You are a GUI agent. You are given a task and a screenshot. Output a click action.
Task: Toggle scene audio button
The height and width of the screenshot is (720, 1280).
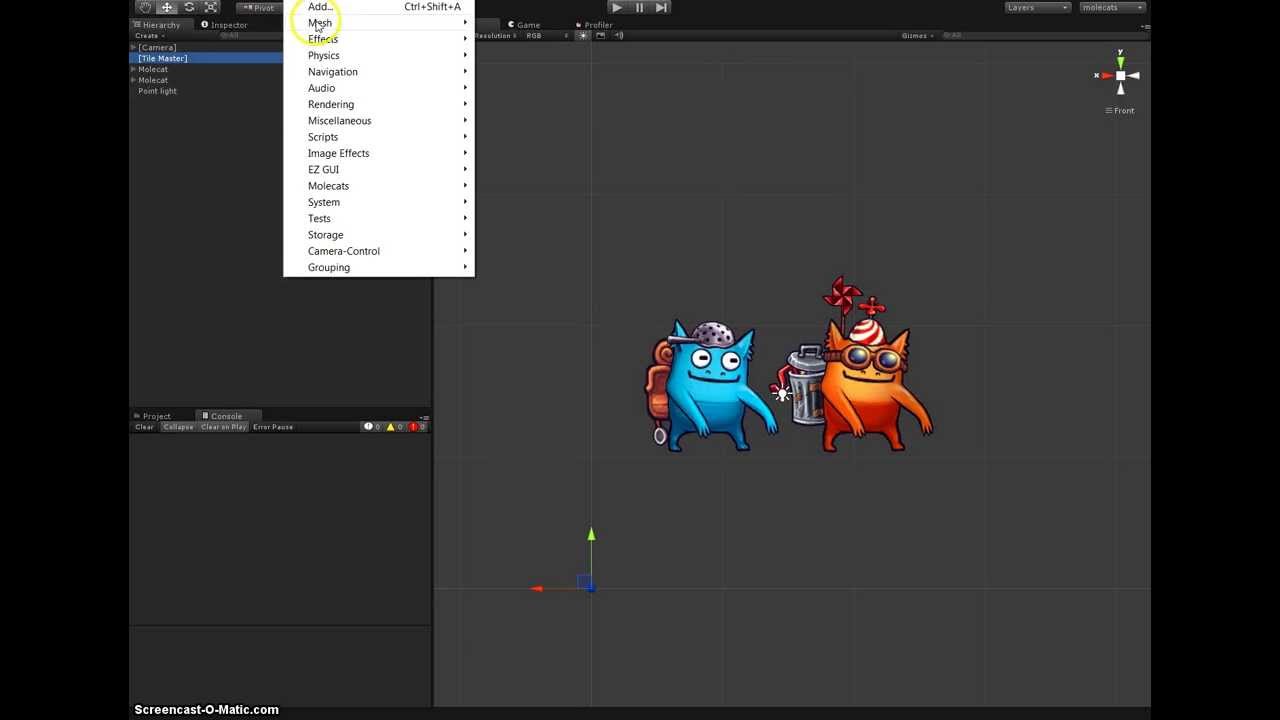tap(618, 36)
